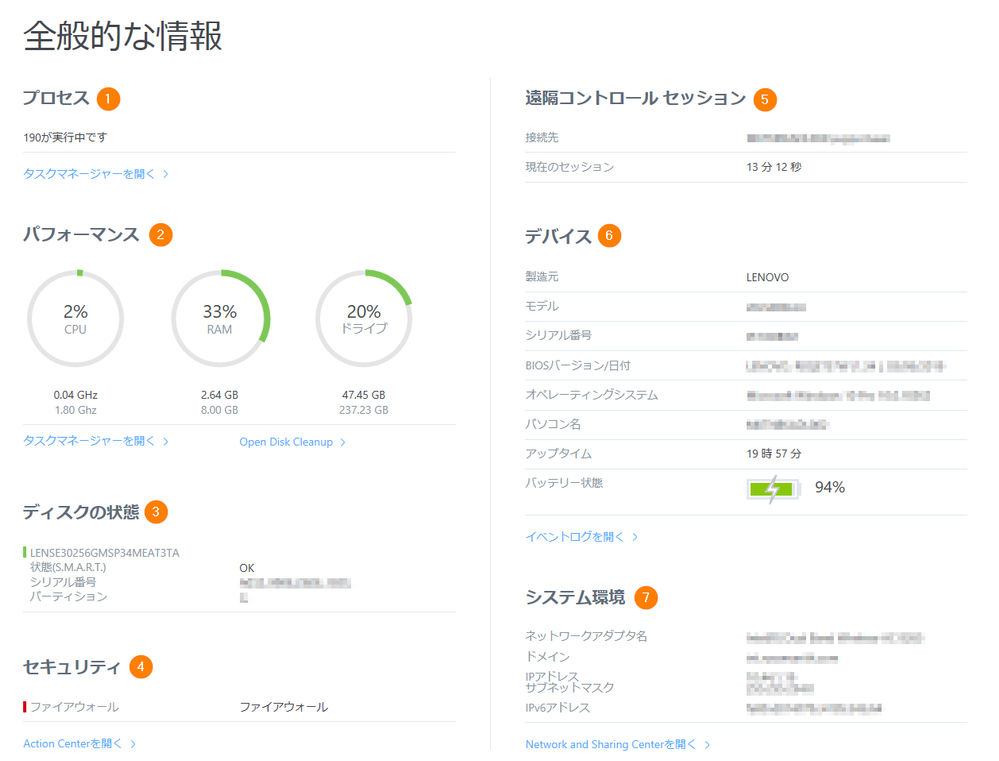The width and height of the screenshot is (999, 761).
Task: Click the orange number 1 badge beside プロセス
Action: click(108, 99)
